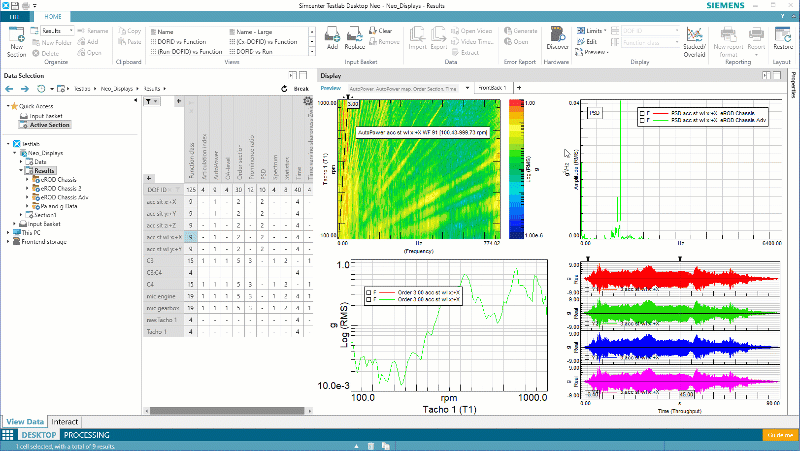This screenshot has height=451, width=800.
Task: Navigate back with the left arrow icon
Action: tap(11, 89)
